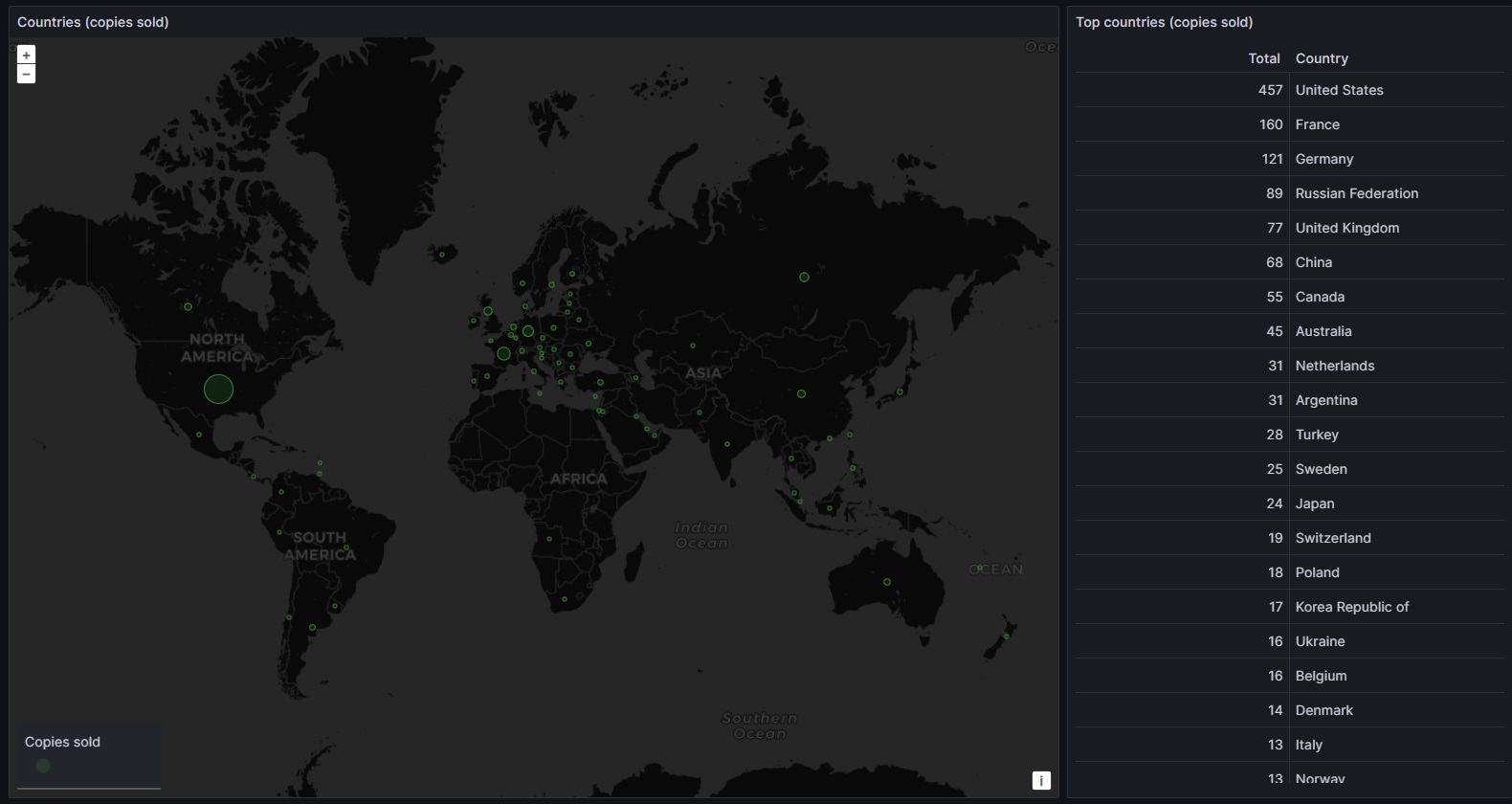Select the Ukraine table cell
Viewport: 1512px width, 804px height.
1396,641
